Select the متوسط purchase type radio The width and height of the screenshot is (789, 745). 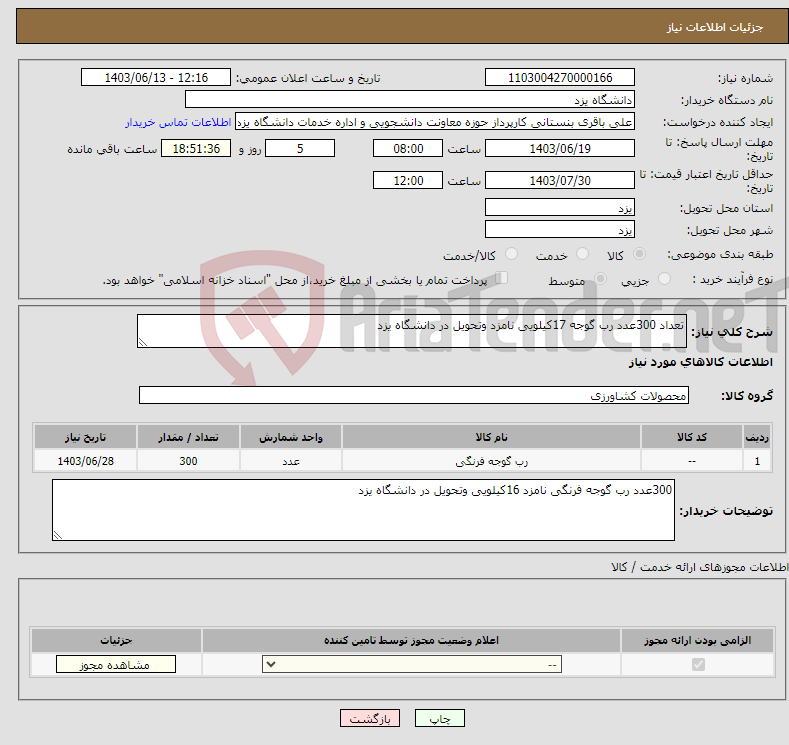600,279
